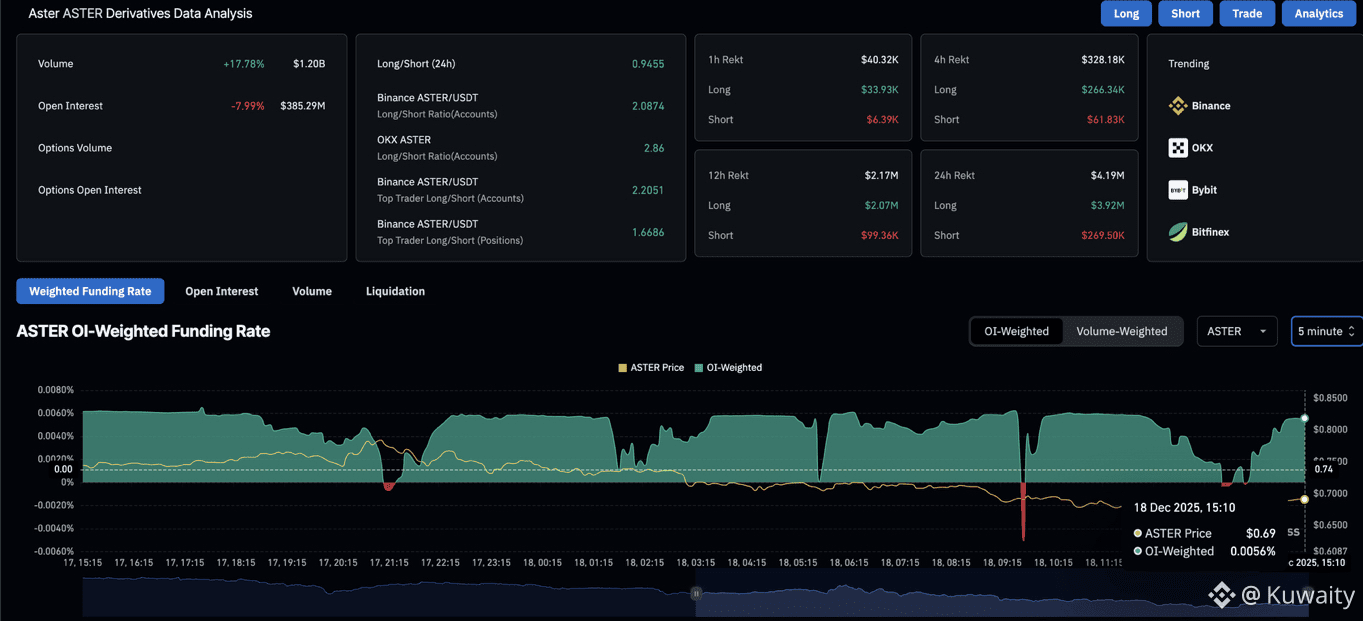Viewport: 1363px width, 621px height.
Task: Toggle the OI-Weighted legend series
Action: (x=727, y=368)
